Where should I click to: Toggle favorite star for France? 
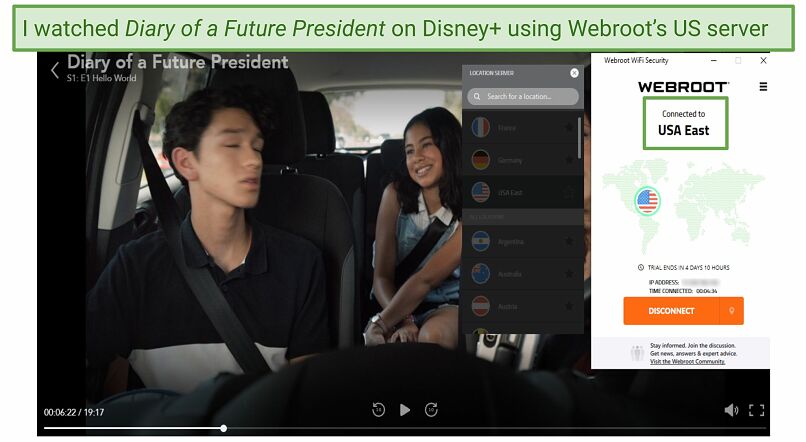(x=569, y=127)
